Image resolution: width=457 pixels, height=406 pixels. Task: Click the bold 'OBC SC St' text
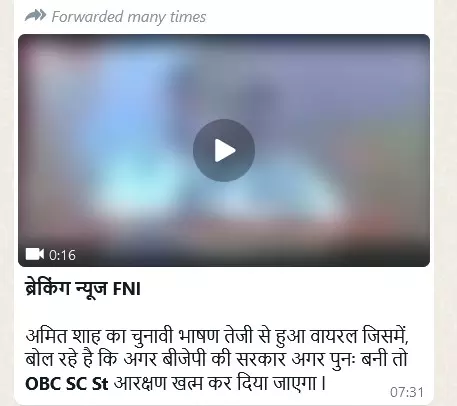coord(67,384)
